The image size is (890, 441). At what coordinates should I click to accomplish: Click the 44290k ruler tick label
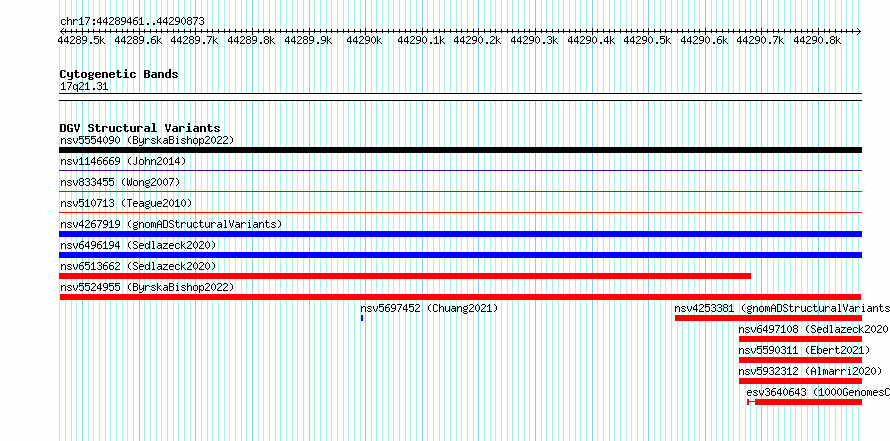(x=364, y=40)
